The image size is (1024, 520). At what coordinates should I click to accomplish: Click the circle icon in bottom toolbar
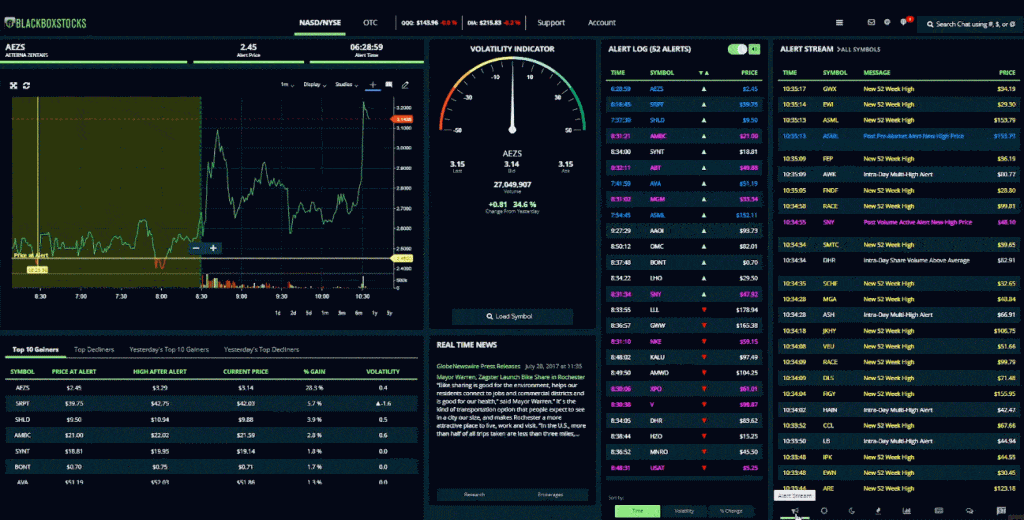824,511
